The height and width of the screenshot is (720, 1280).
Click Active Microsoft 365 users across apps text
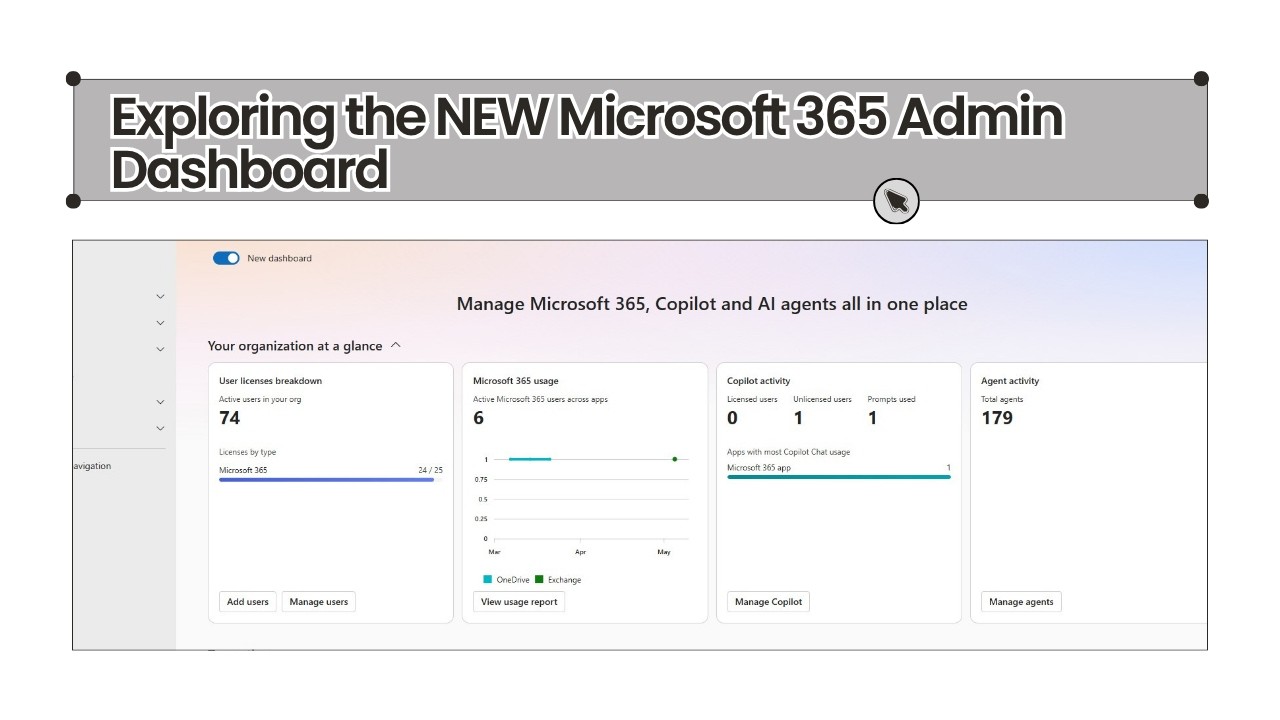[x=540, y=399]
